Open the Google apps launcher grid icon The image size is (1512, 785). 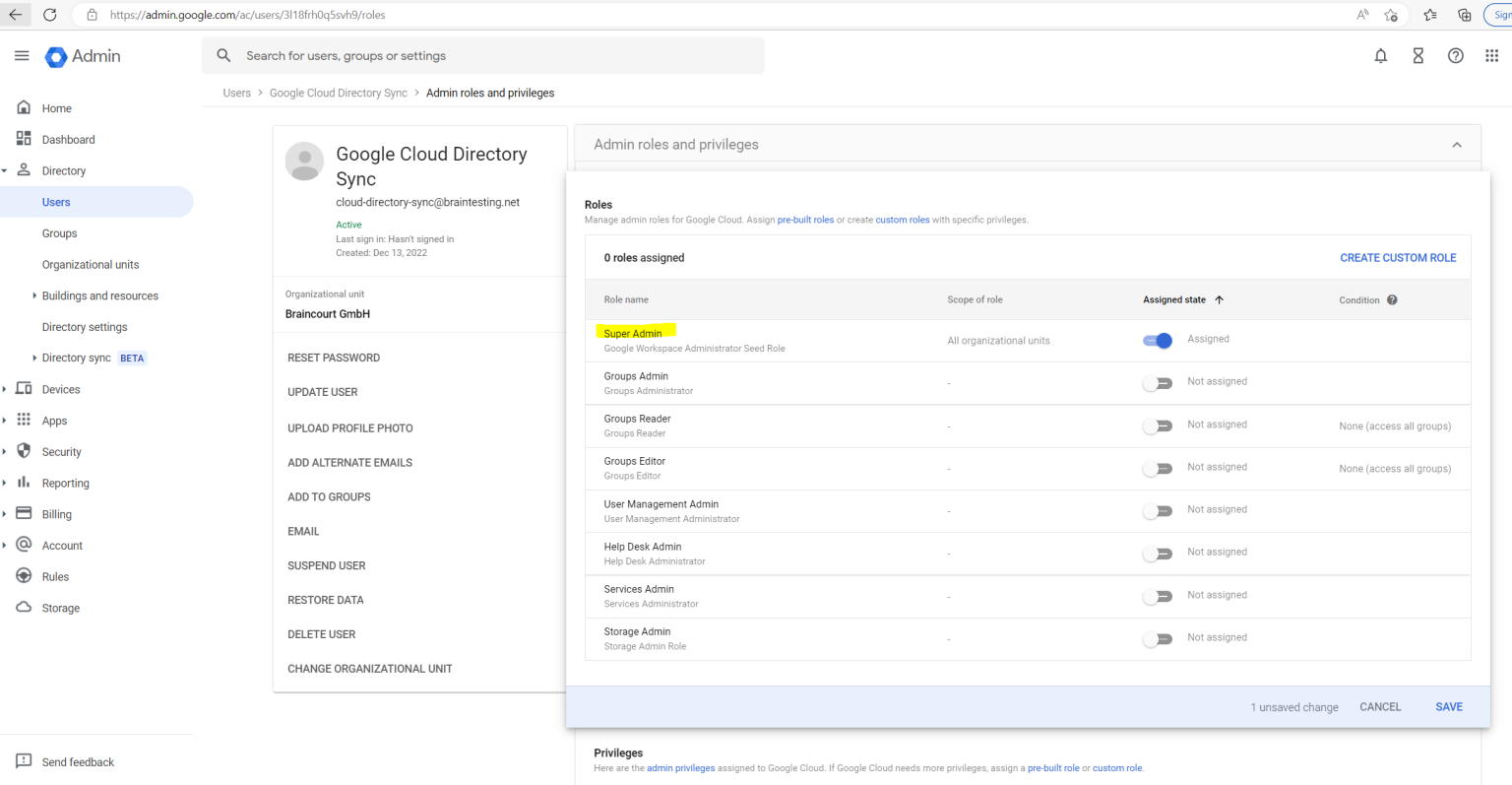point(1491,56)
